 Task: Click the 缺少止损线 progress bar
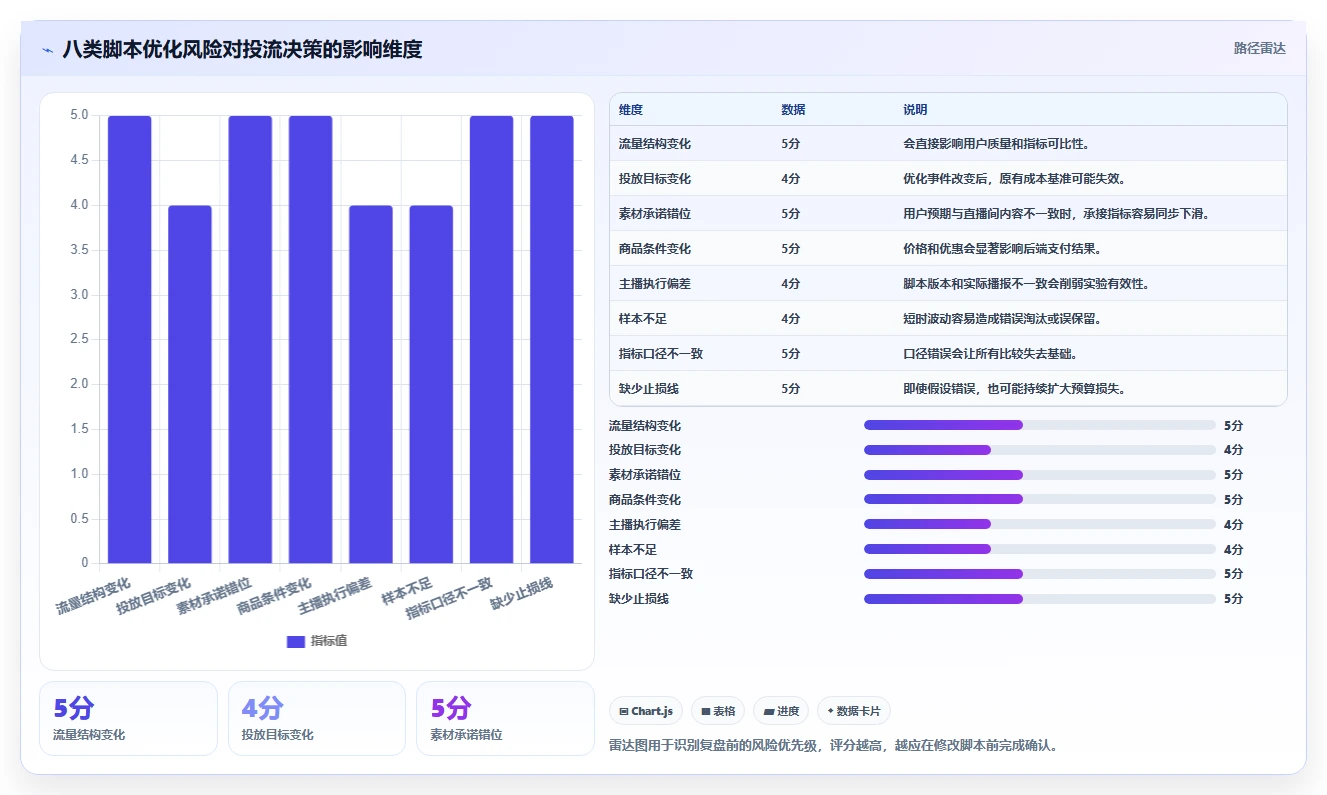(x=1040, y=599)
